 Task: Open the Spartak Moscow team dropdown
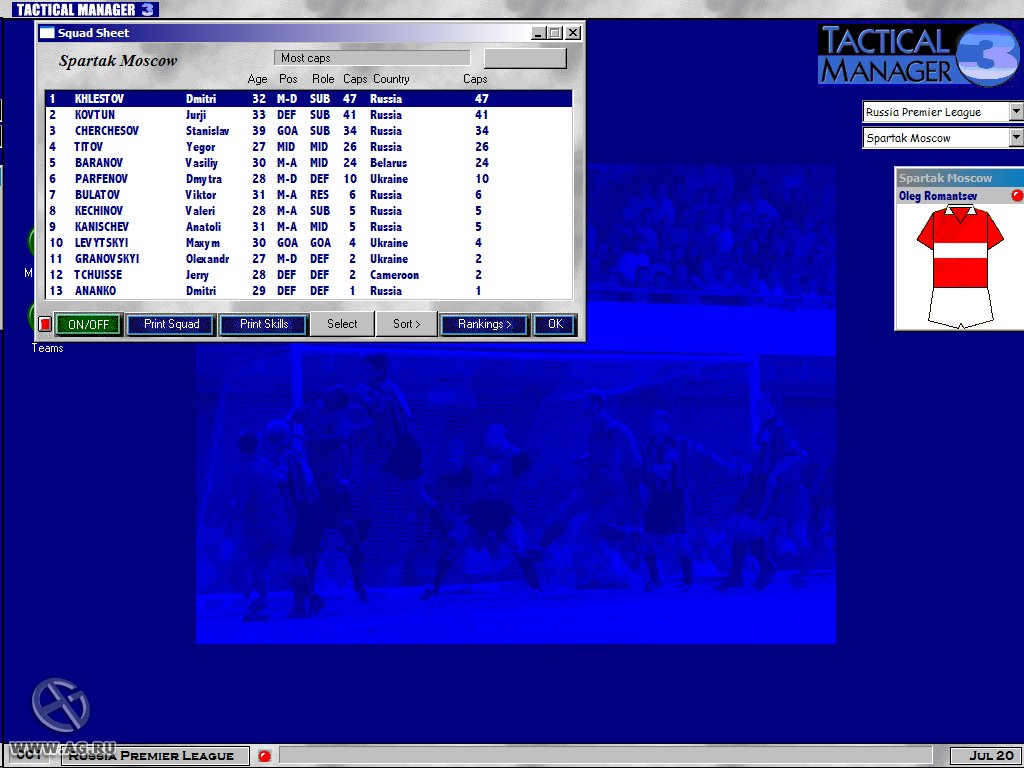1016,138
